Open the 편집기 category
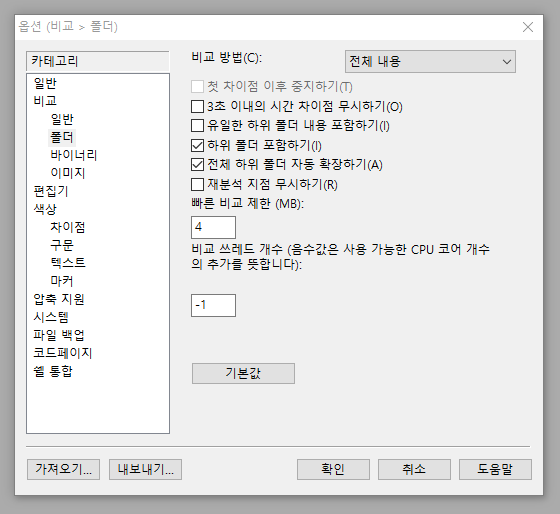 (51, 191)
